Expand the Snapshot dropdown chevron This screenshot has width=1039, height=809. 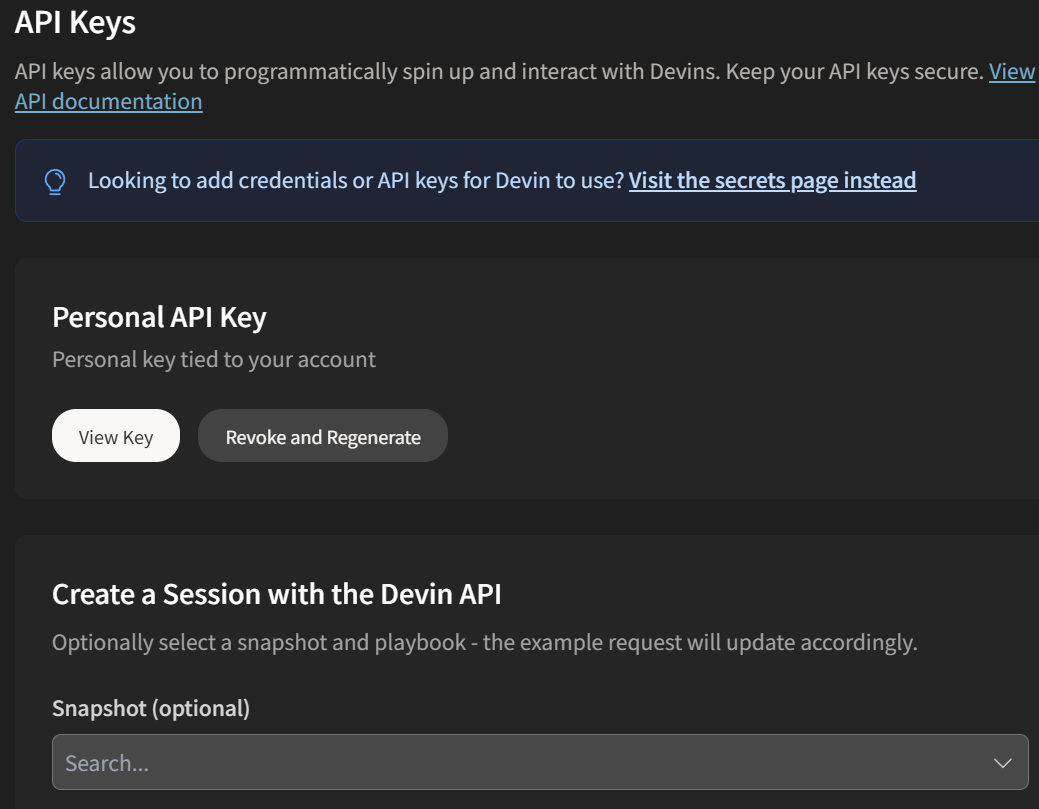(x=1002, y=763)
